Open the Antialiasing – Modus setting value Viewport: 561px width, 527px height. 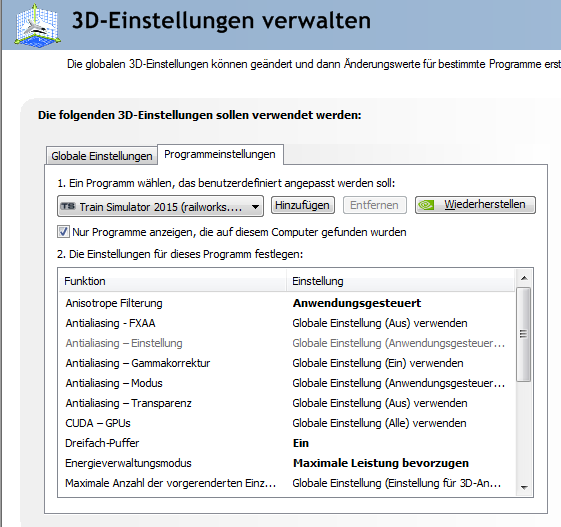(399, 383)
